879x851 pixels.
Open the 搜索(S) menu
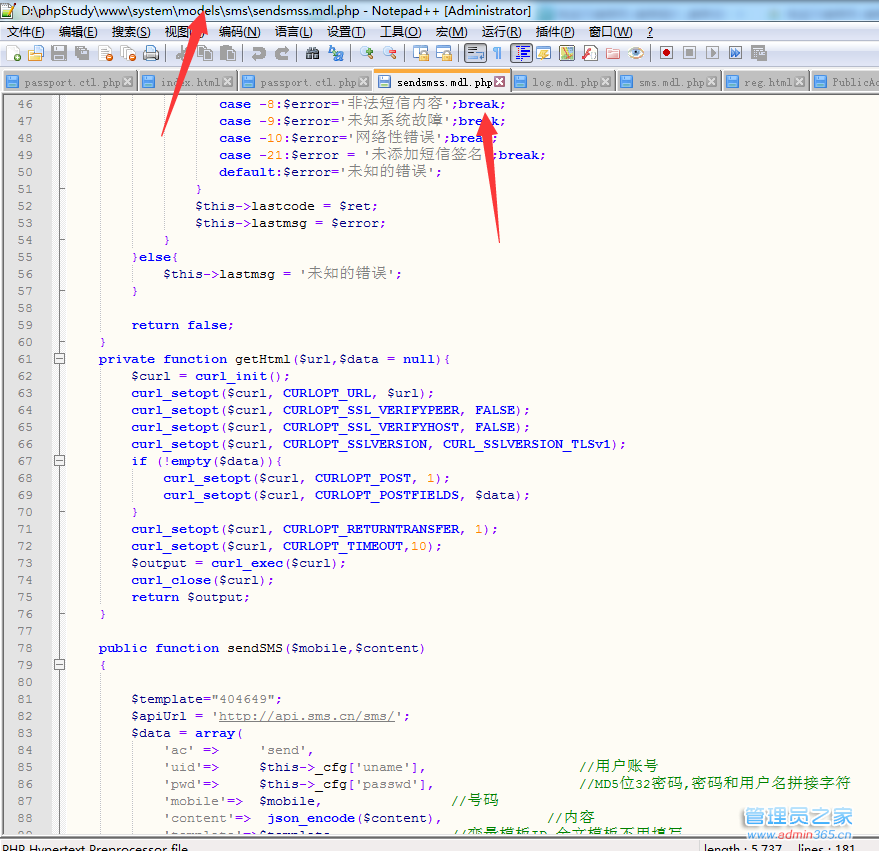tap(131, 32)
